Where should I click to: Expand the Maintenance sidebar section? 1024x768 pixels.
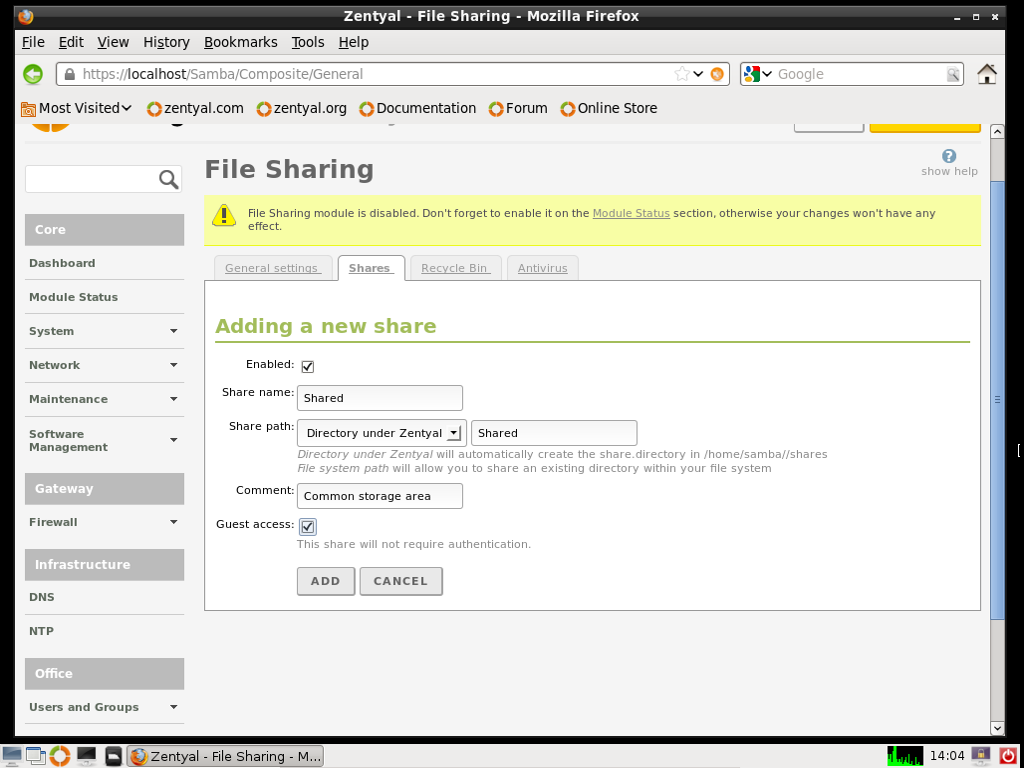104,399
